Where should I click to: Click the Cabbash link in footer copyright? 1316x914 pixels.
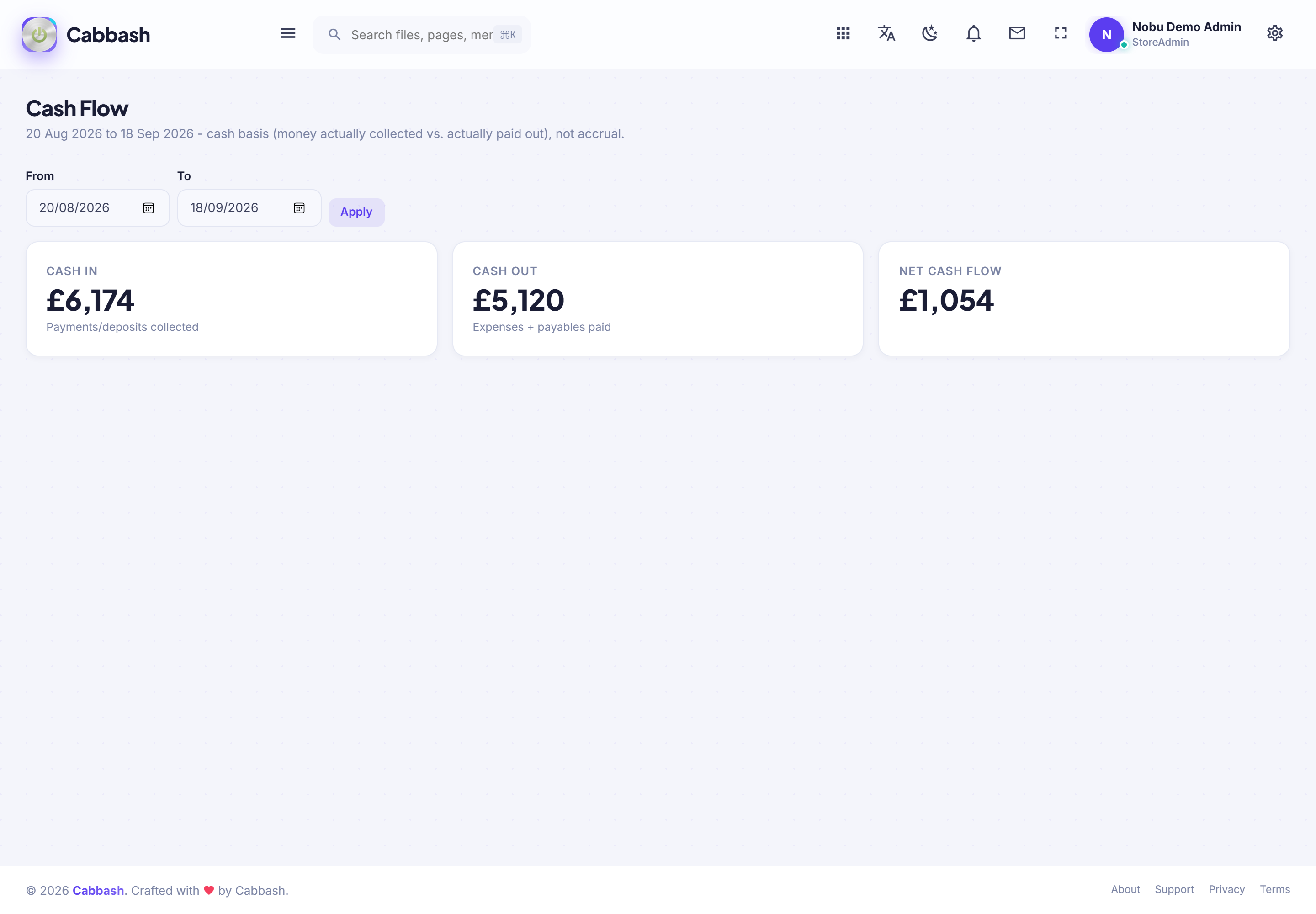98,891
